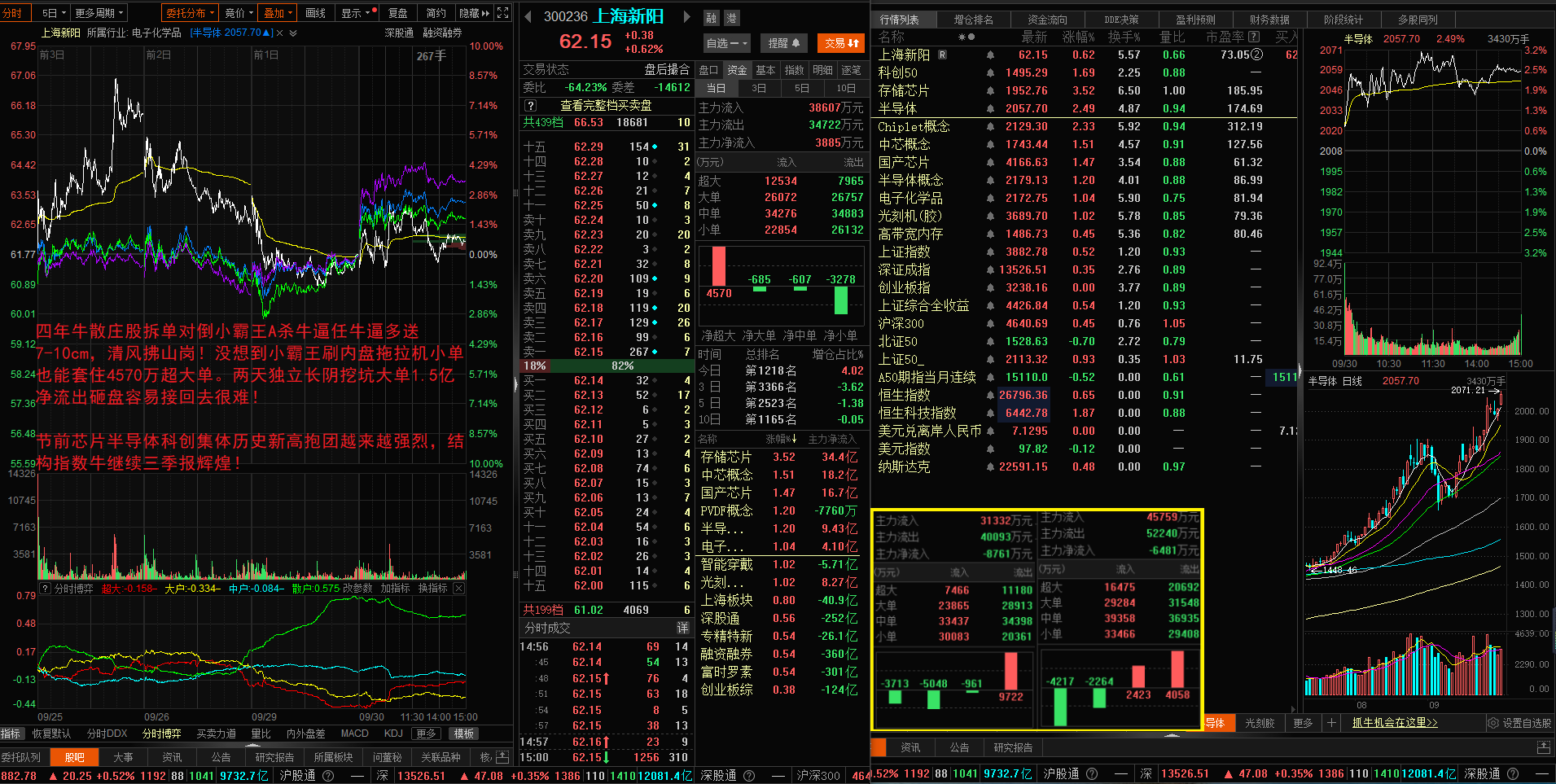The image size is (1556, 784).
Task: Click the alert bell for 恒生指数
Action: click(x=990, y=395)
